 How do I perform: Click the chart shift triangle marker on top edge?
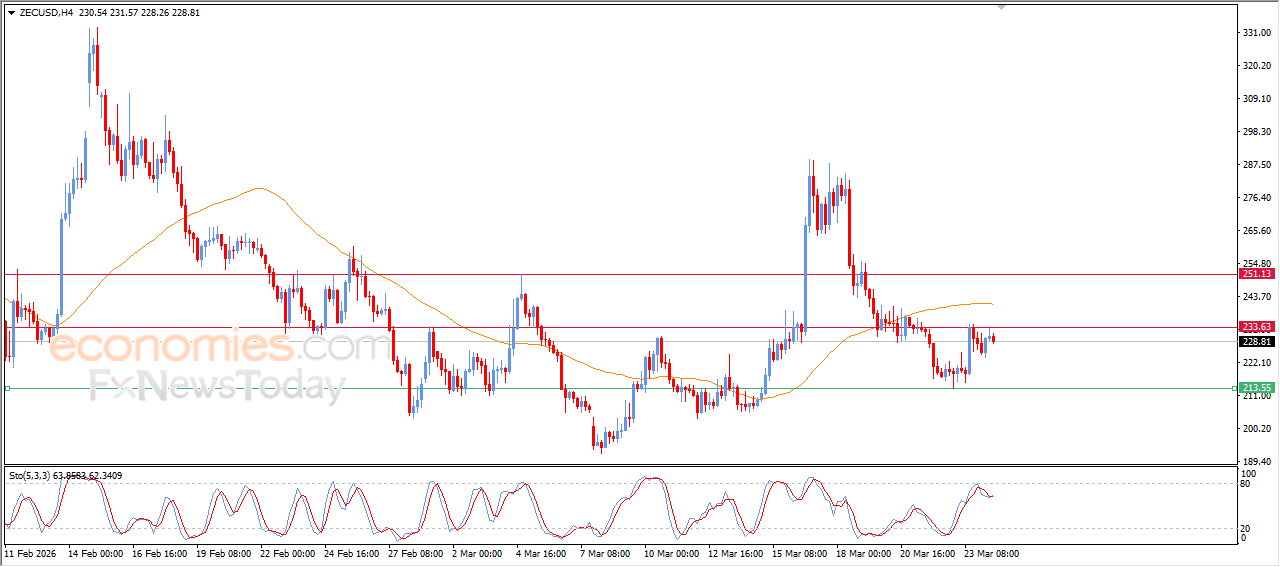tap(1001, 6)
